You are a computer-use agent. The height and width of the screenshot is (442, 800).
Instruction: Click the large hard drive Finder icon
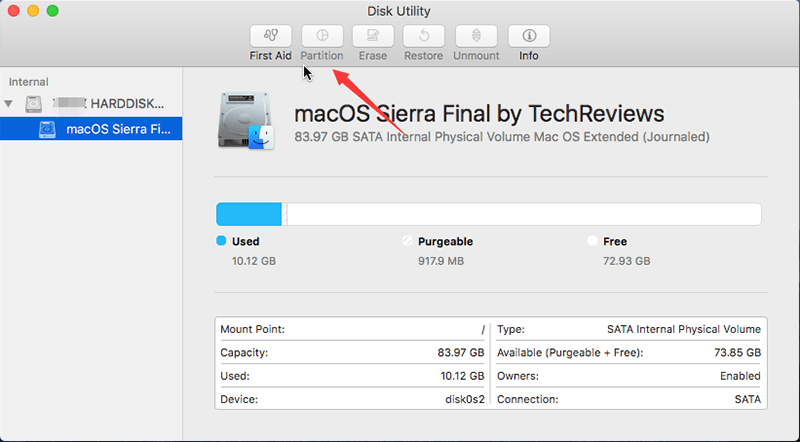(x=246, y=120)
